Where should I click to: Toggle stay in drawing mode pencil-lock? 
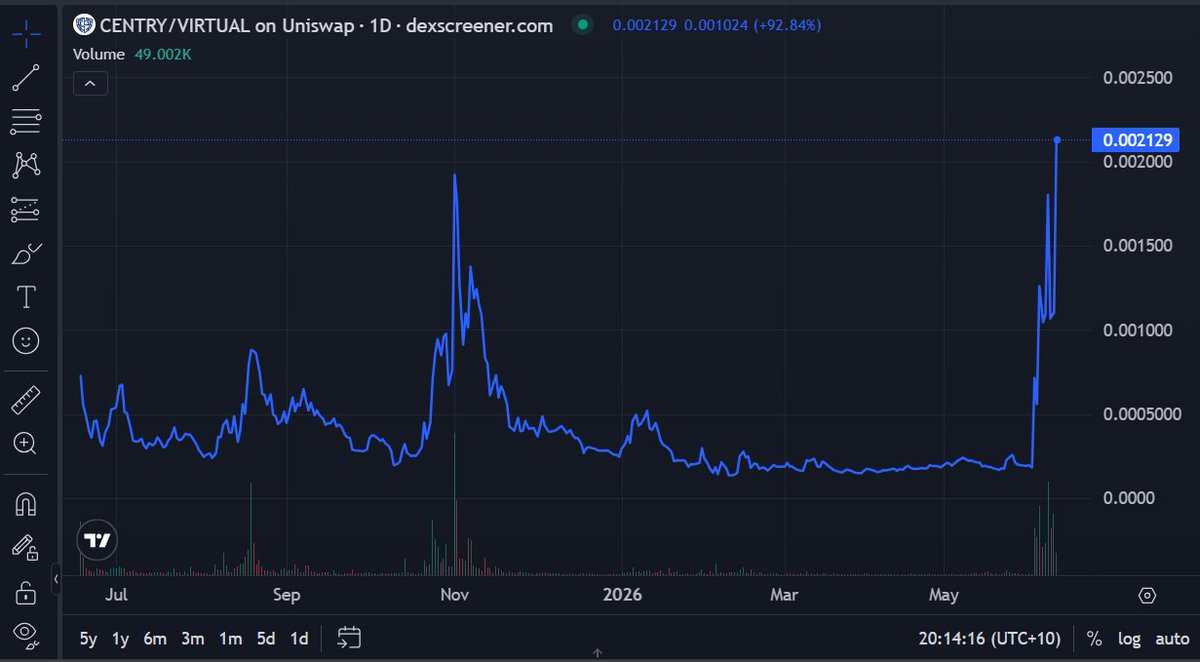coord(26,548)
